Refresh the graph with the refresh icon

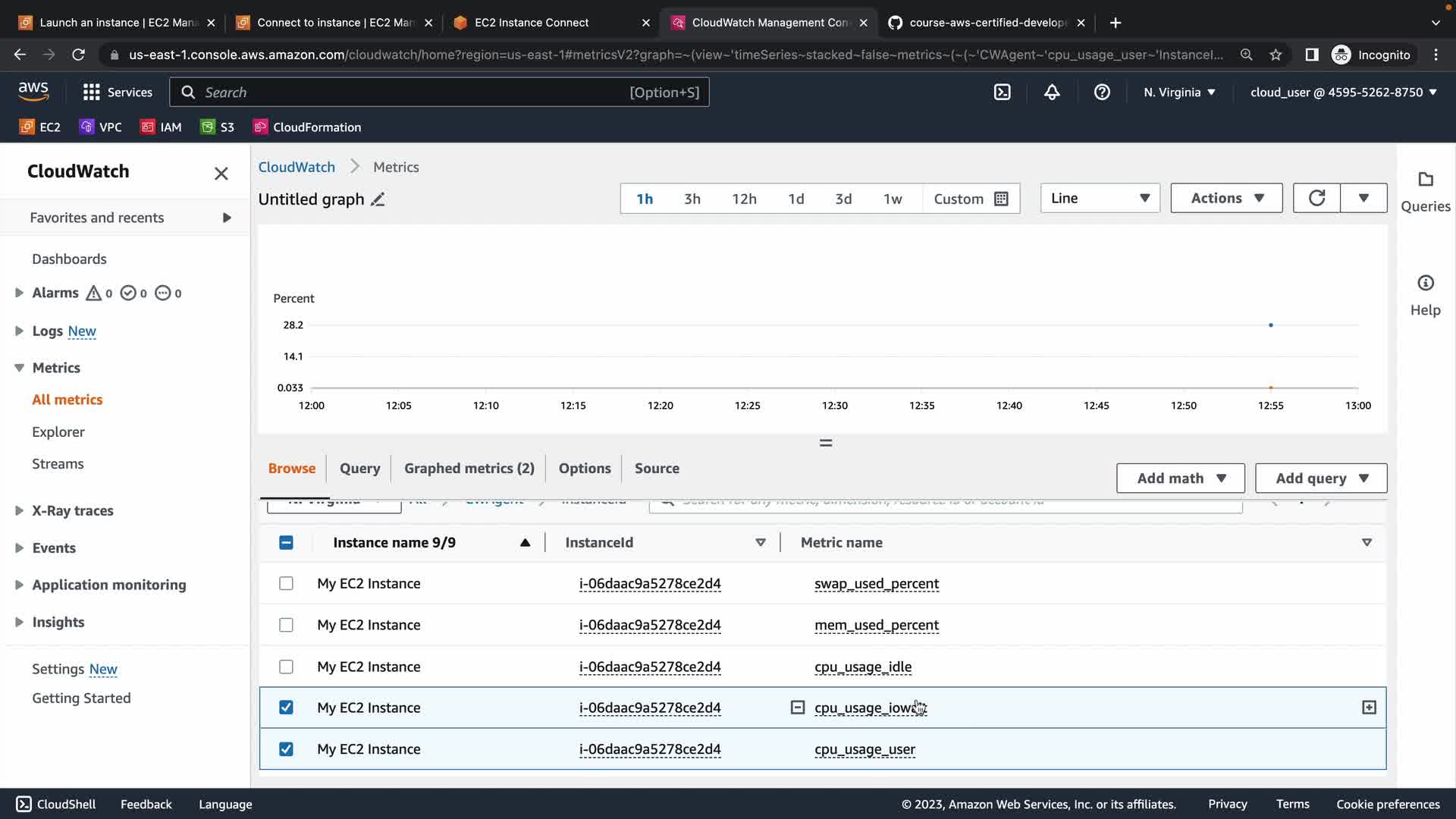click(x=1316, y=198)
